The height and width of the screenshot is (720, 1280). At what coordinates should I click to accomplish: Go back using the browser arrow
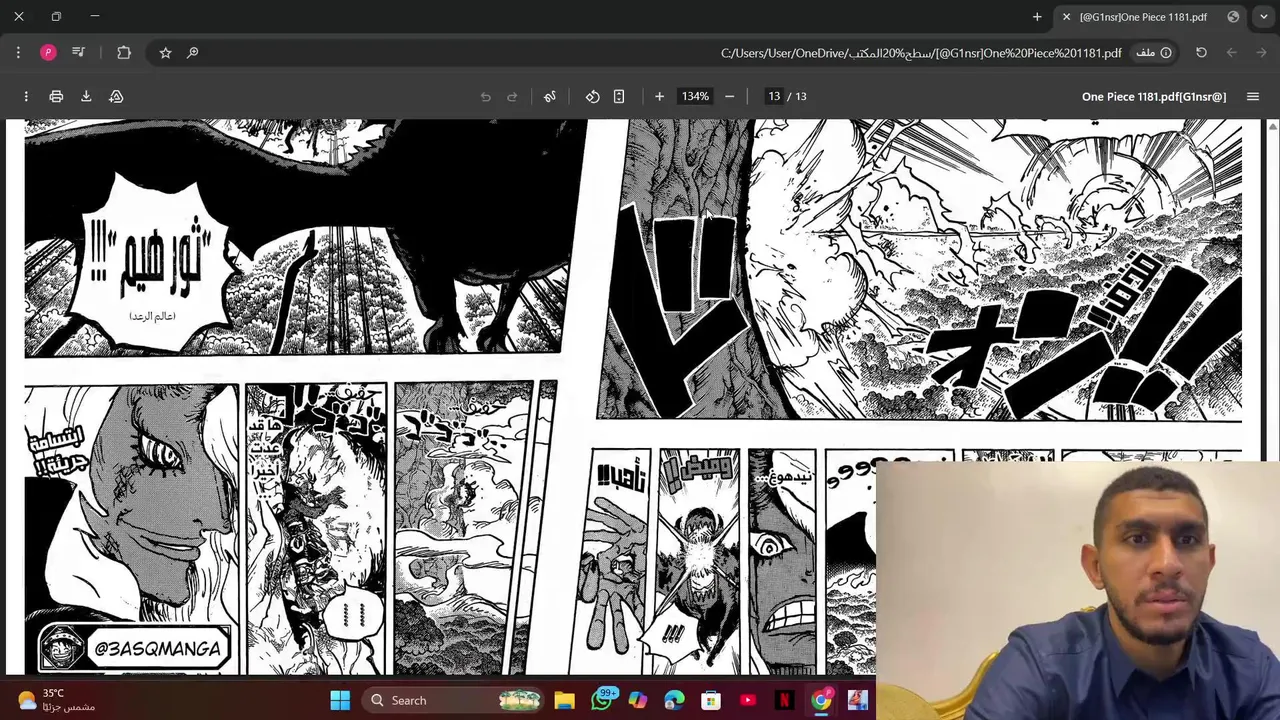point(1262,52)
